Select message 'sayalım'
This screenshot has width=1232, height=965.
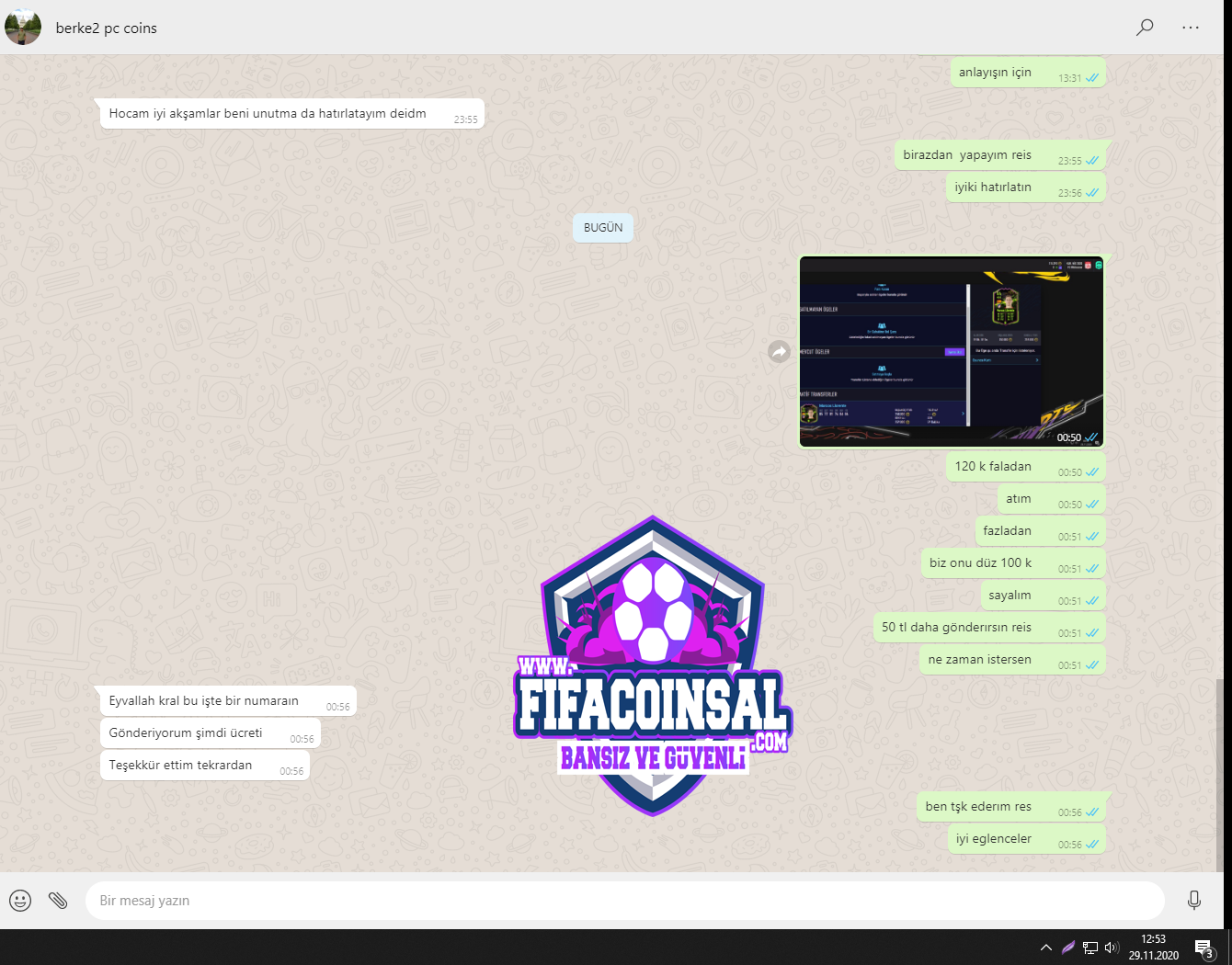1043,596
